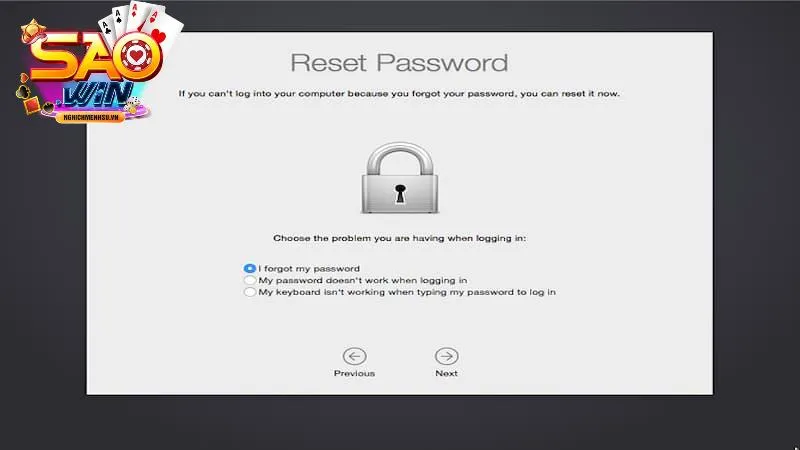This screenshot has height=450, width=800.
Task: Select "My keyboard isn't working" radio button
Action: point(249,293)
